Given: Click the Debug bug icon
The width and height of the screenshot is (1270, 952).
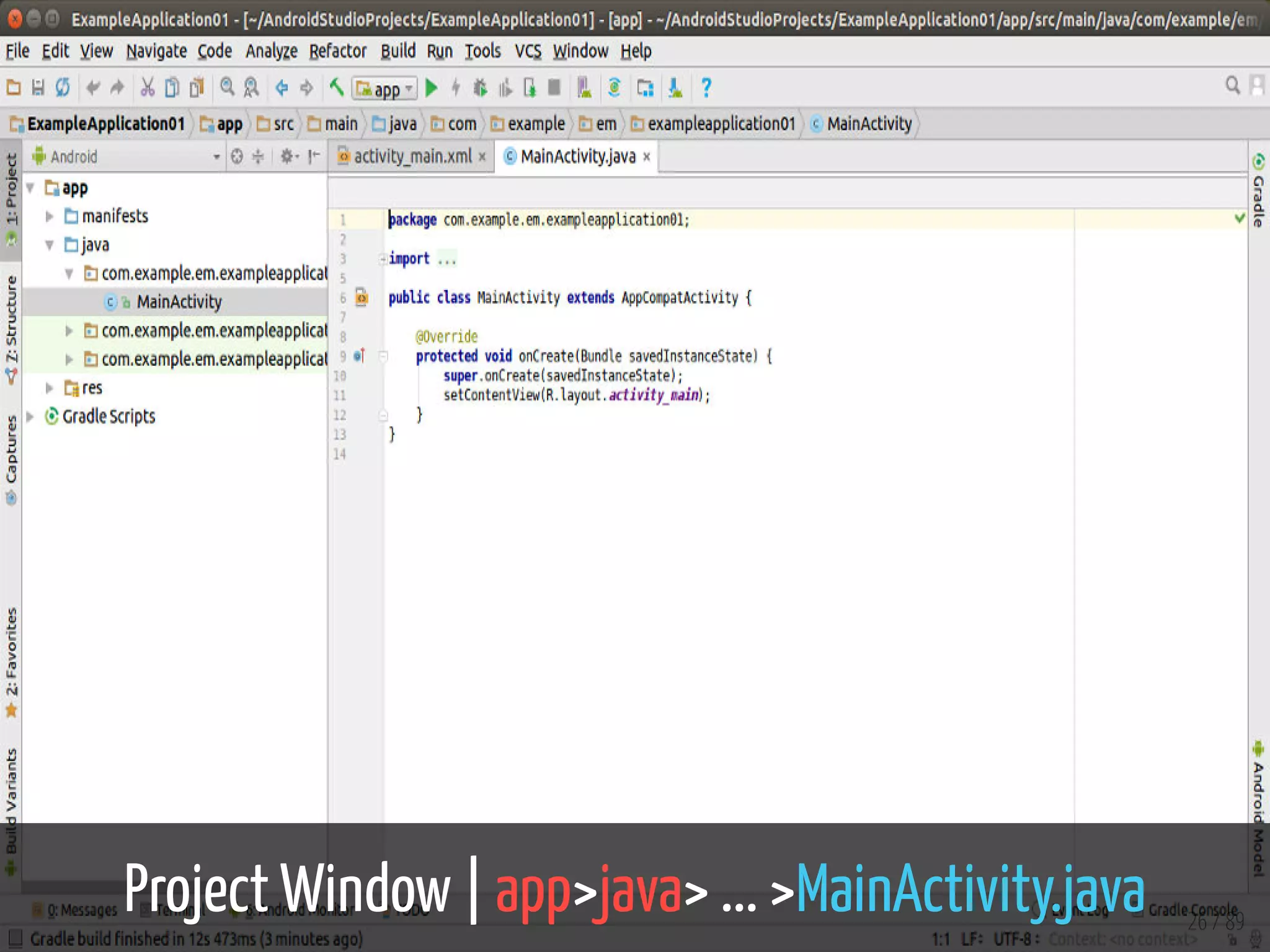Looking at the screenshot, I should point(480,87).
